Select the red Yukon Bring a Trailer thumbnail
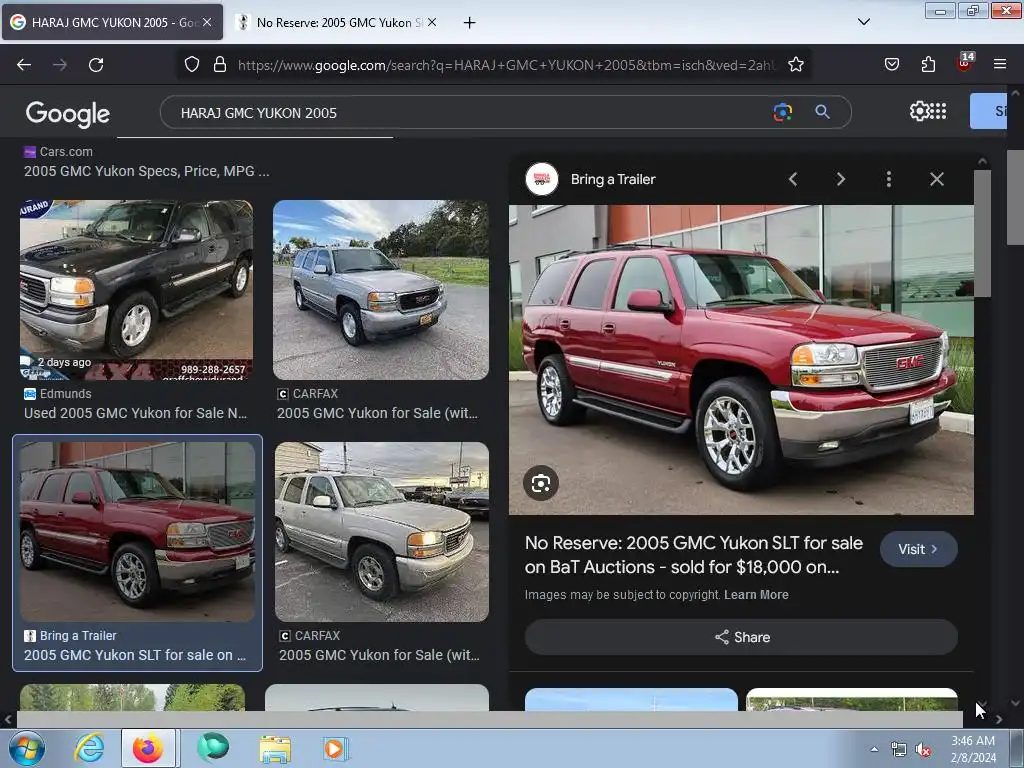This screenshot has width=1024, height=768. (137, 532)
